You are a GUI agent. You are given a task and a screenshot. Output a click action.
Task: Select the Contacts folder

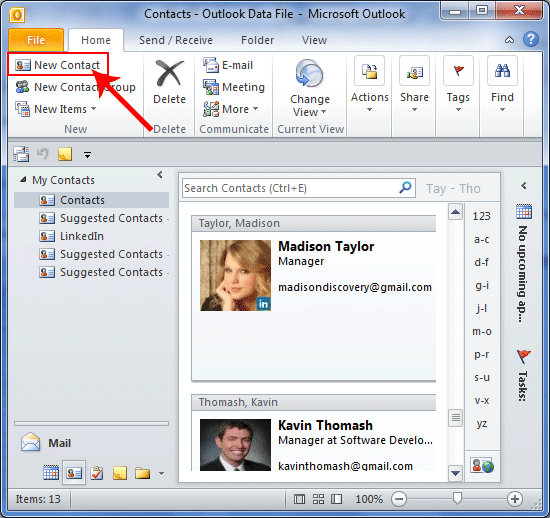pos(91,200)
